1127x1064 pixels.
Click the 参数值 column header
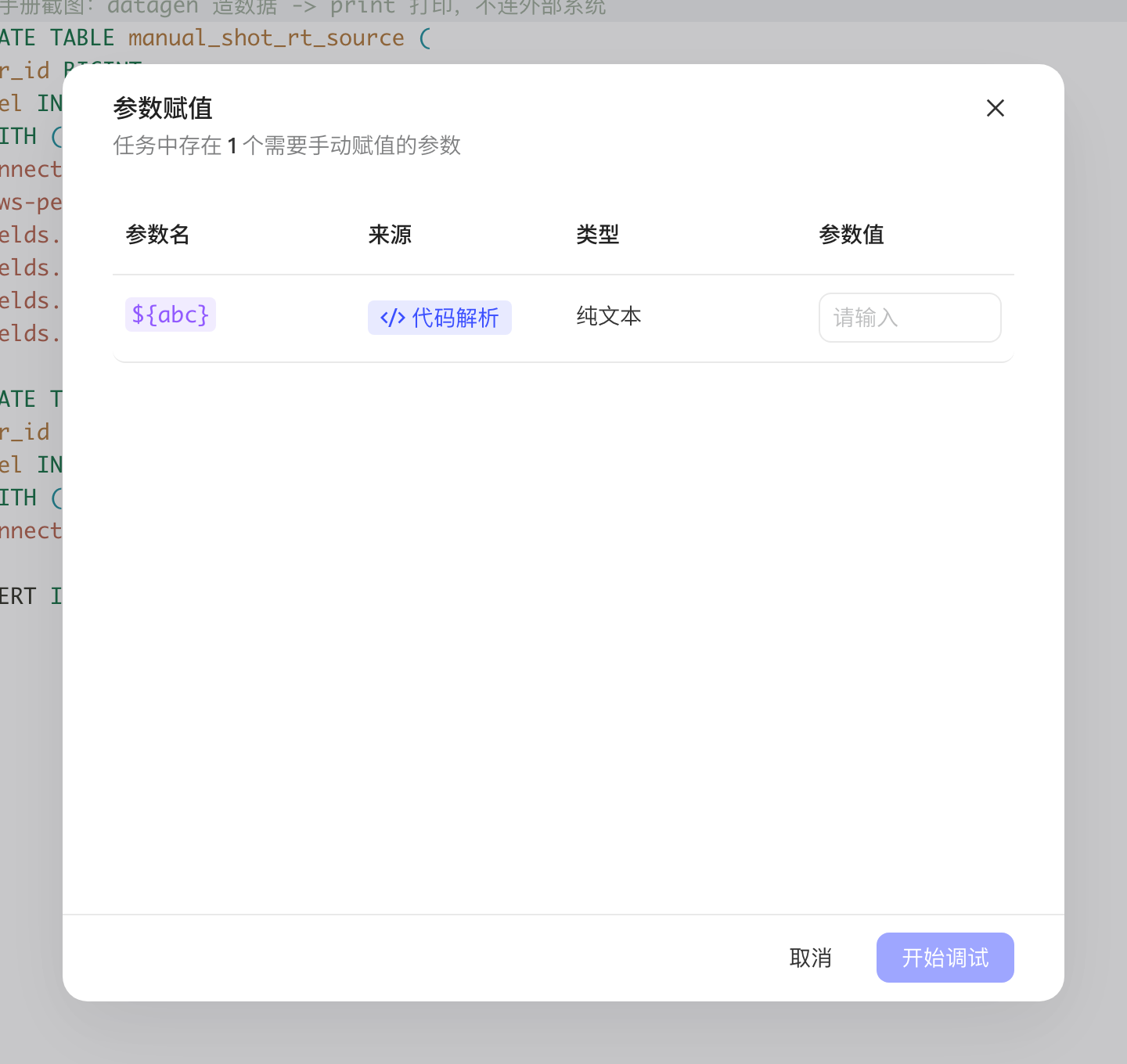point(852,235)
